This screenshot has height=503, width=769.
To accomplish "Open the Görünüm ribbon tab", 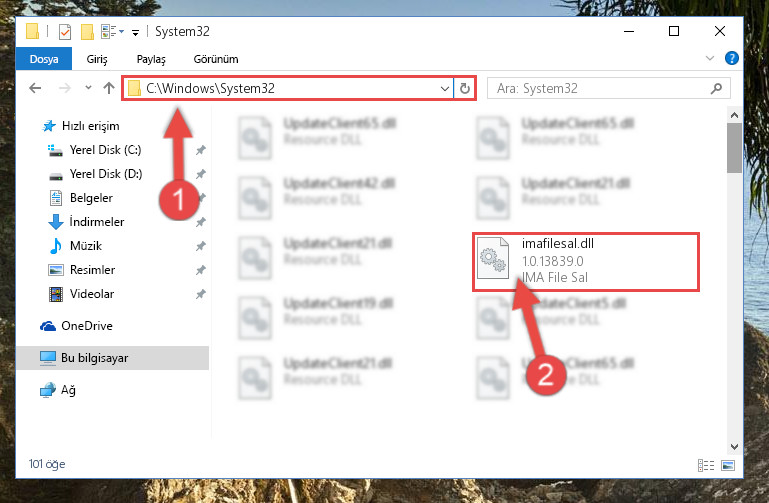I will (x=216, y=59).
